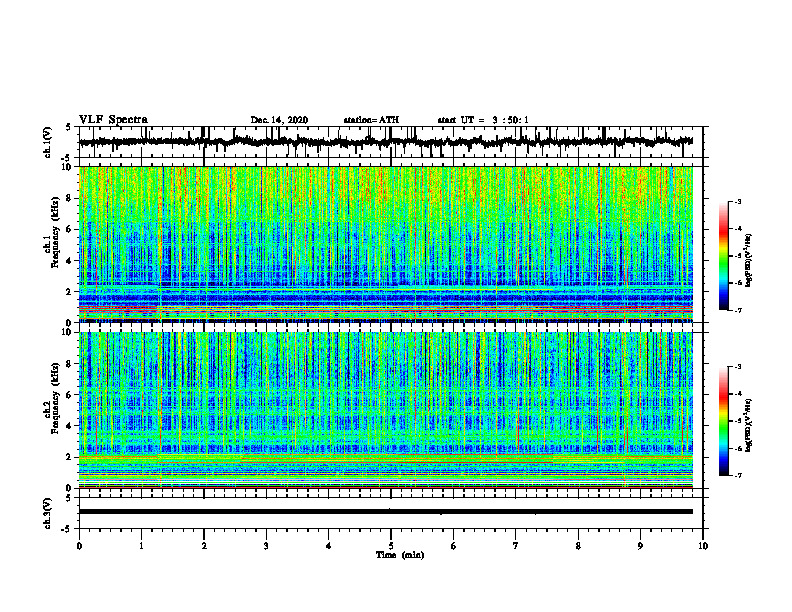This screenshot has width=792, height=612.
Task: Click the "-5" tick on ch.3(V) axis
Action: click(66, 529)
